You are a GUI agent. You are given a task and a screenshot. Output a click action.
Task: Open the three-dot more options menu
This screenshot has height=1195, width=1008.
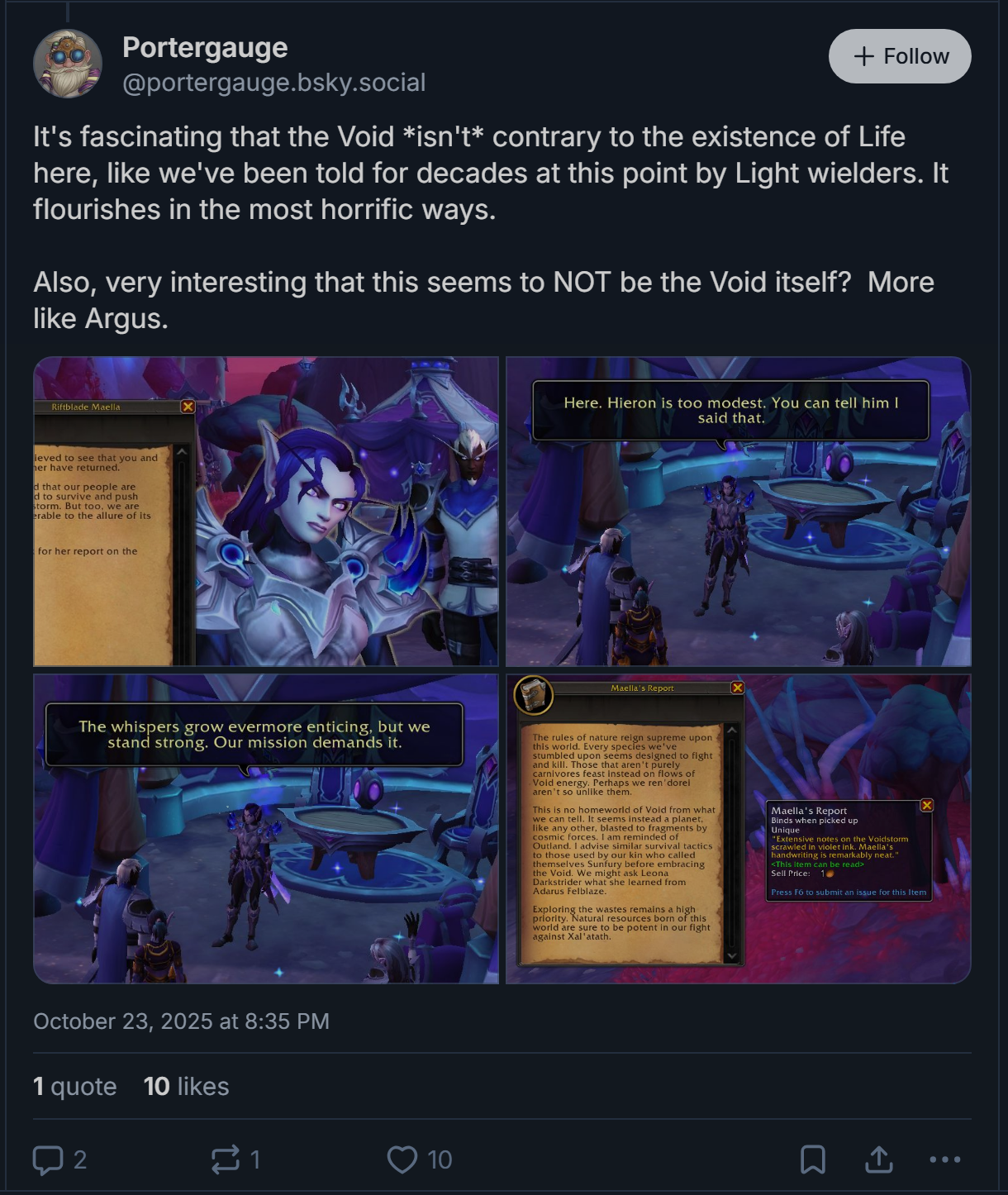tap(945, 1159)
